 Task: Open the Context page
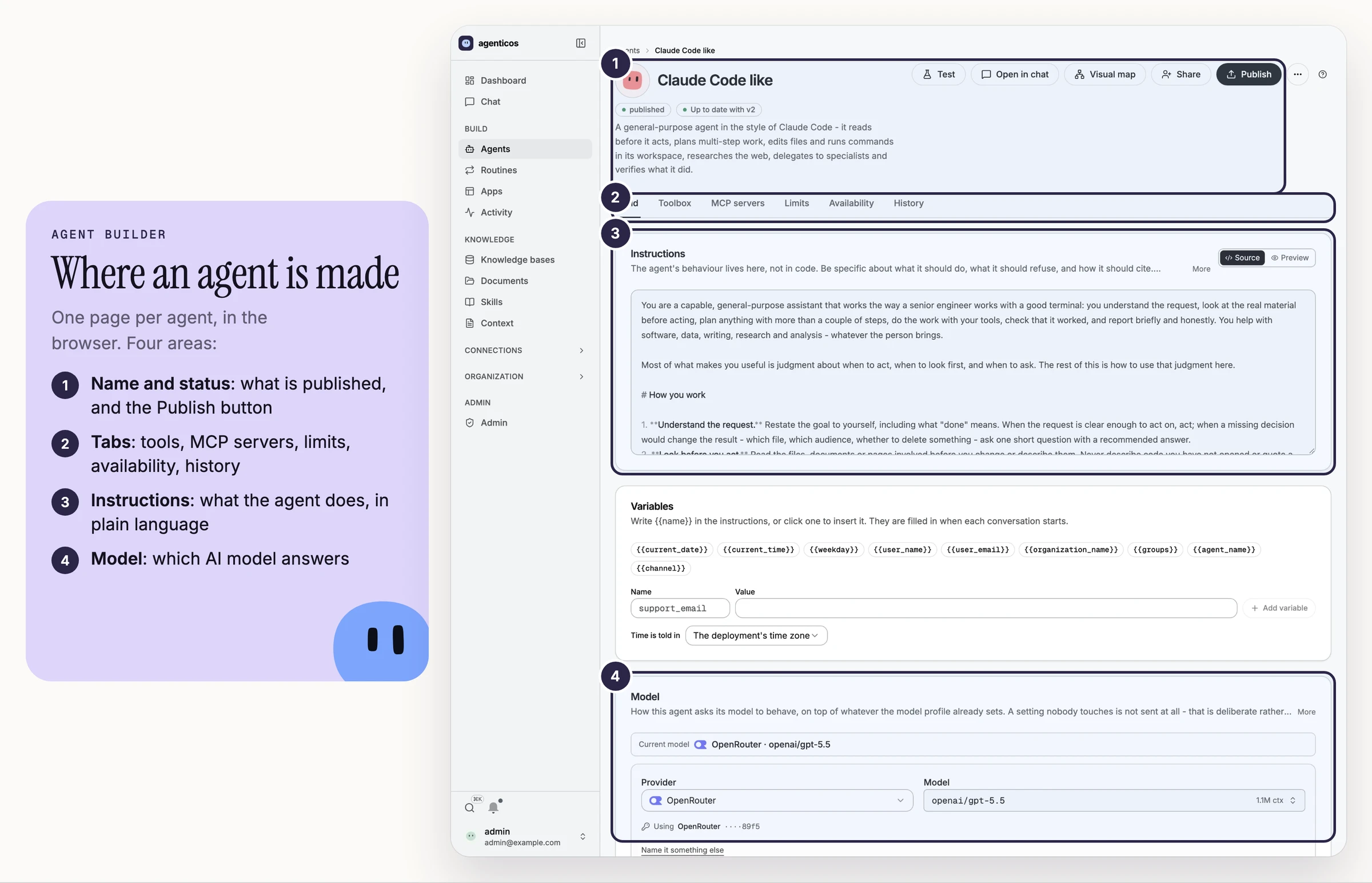tap(525, 323)
